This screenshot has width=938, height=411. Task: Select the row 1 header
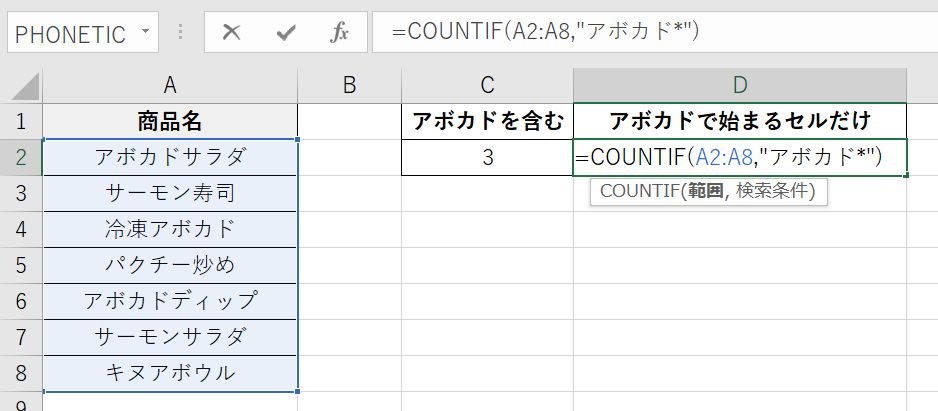click(21, 122)
